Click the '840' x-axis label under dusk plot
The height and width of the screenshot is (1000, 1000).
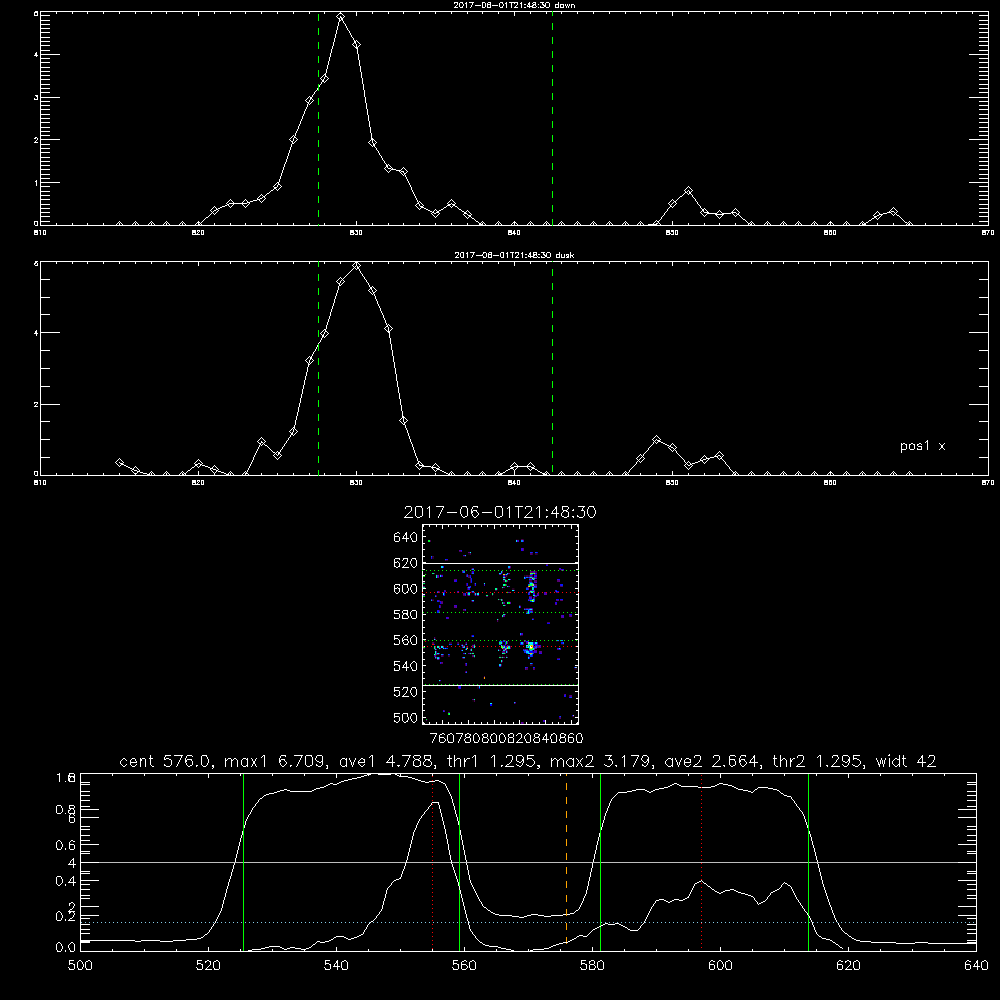(514, 483)
